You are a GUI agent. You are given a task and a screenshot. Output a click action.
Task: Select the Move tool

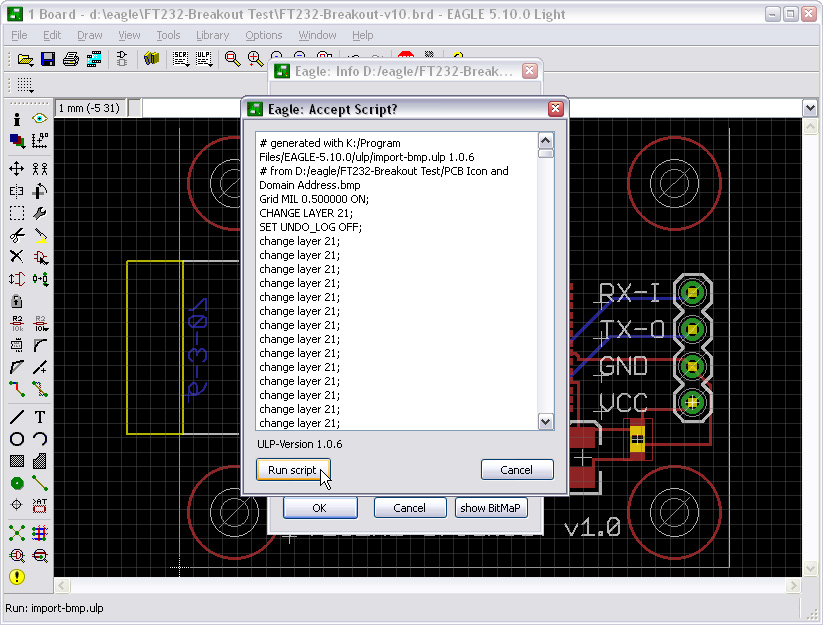tap(17, 167)
